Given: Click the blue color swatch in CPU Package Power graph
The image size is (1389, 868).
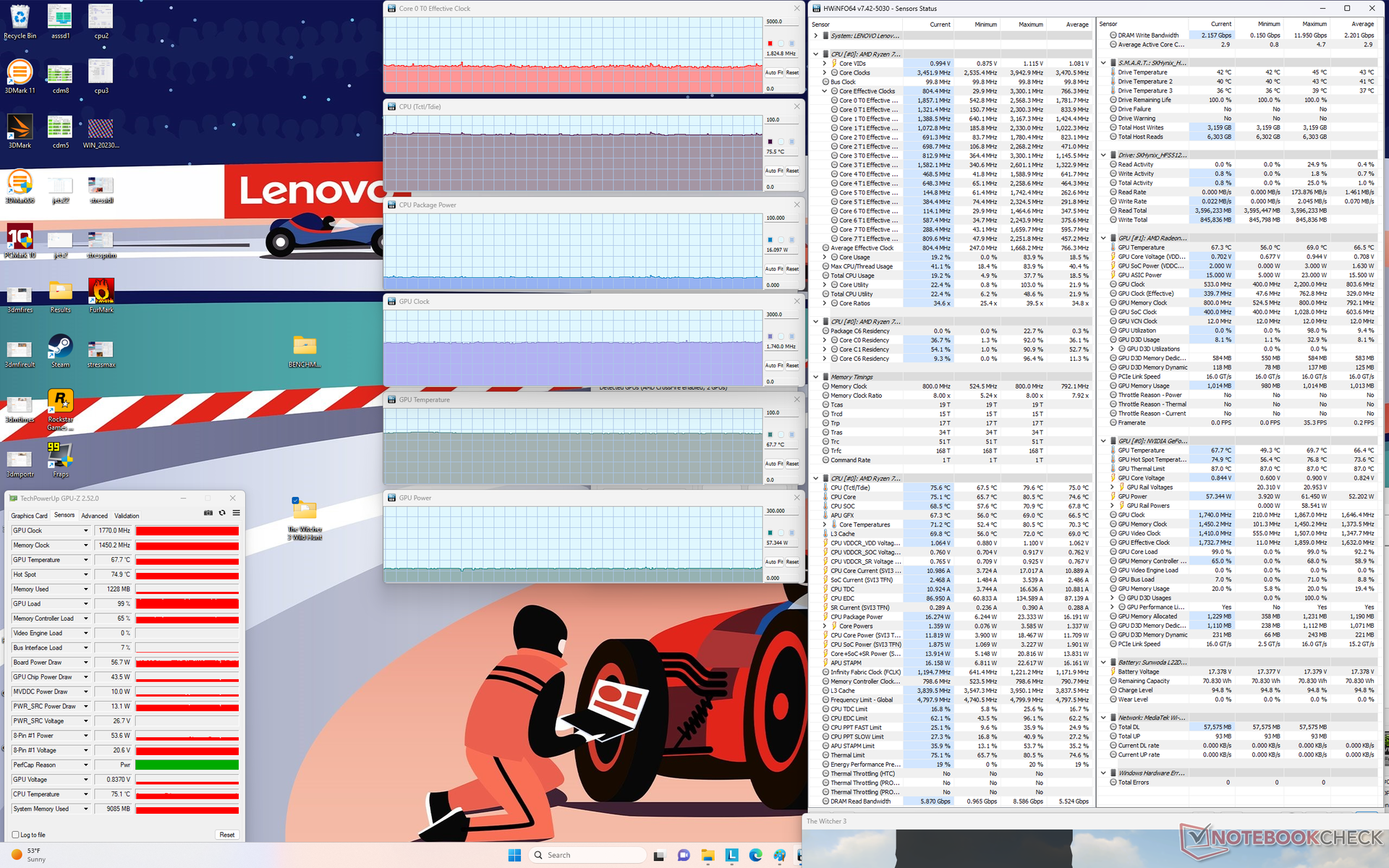Looking at the screenshot, I should [x=770, y=239].
